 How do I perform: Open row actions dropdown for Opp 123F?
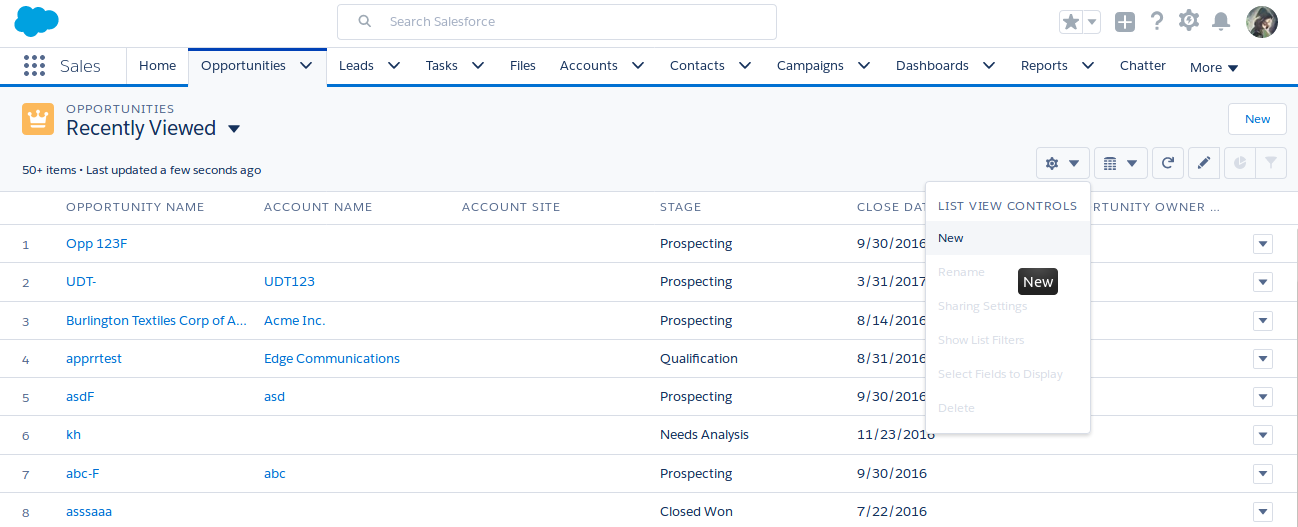coord(1262,244)
